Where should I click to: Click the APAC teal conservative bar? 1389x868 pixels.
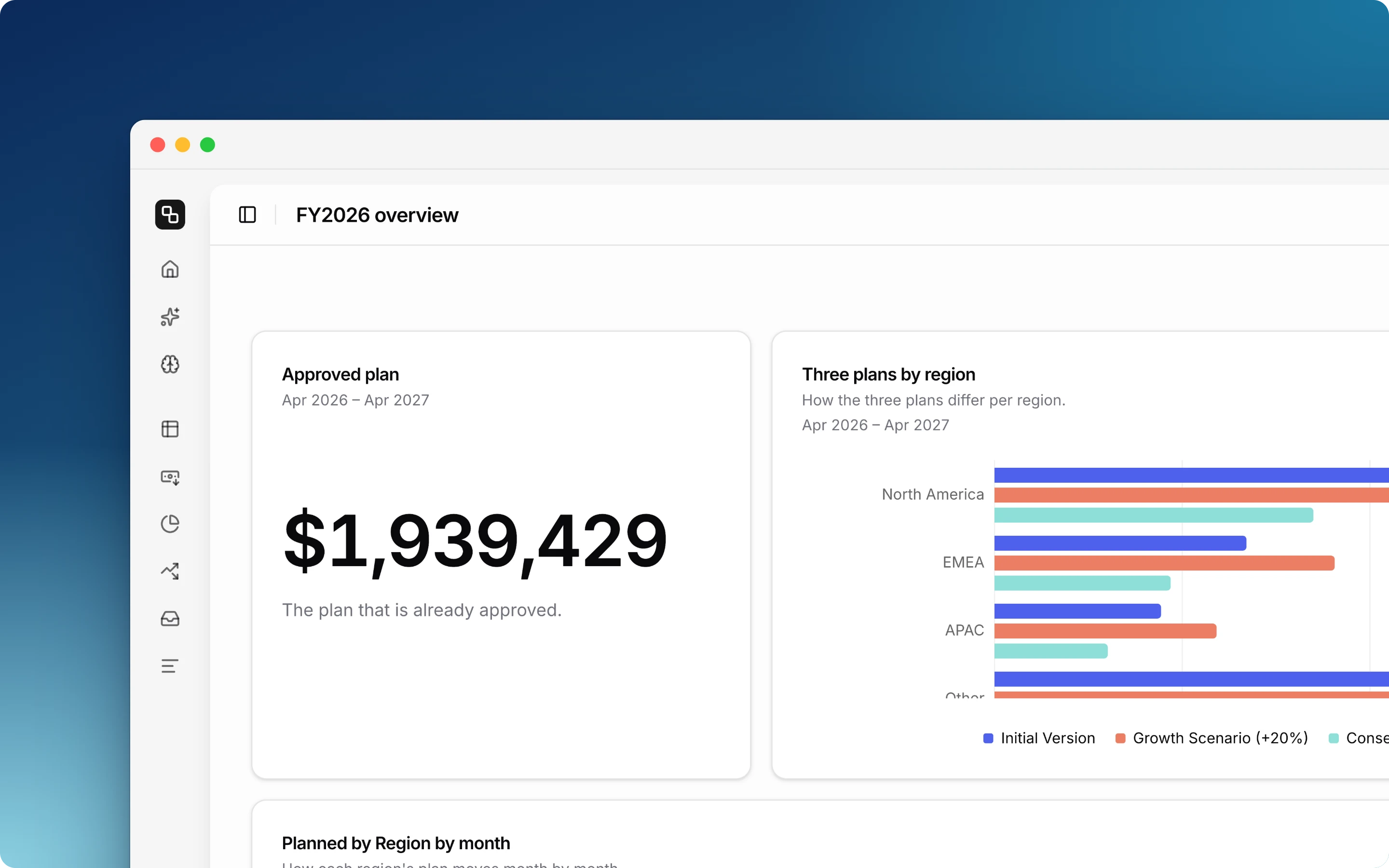coord(1051,651)
